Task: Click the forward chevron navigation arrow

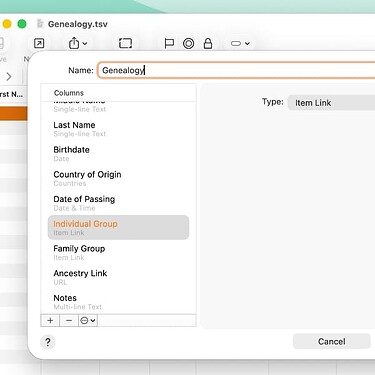Action: [x=9, y=77]
